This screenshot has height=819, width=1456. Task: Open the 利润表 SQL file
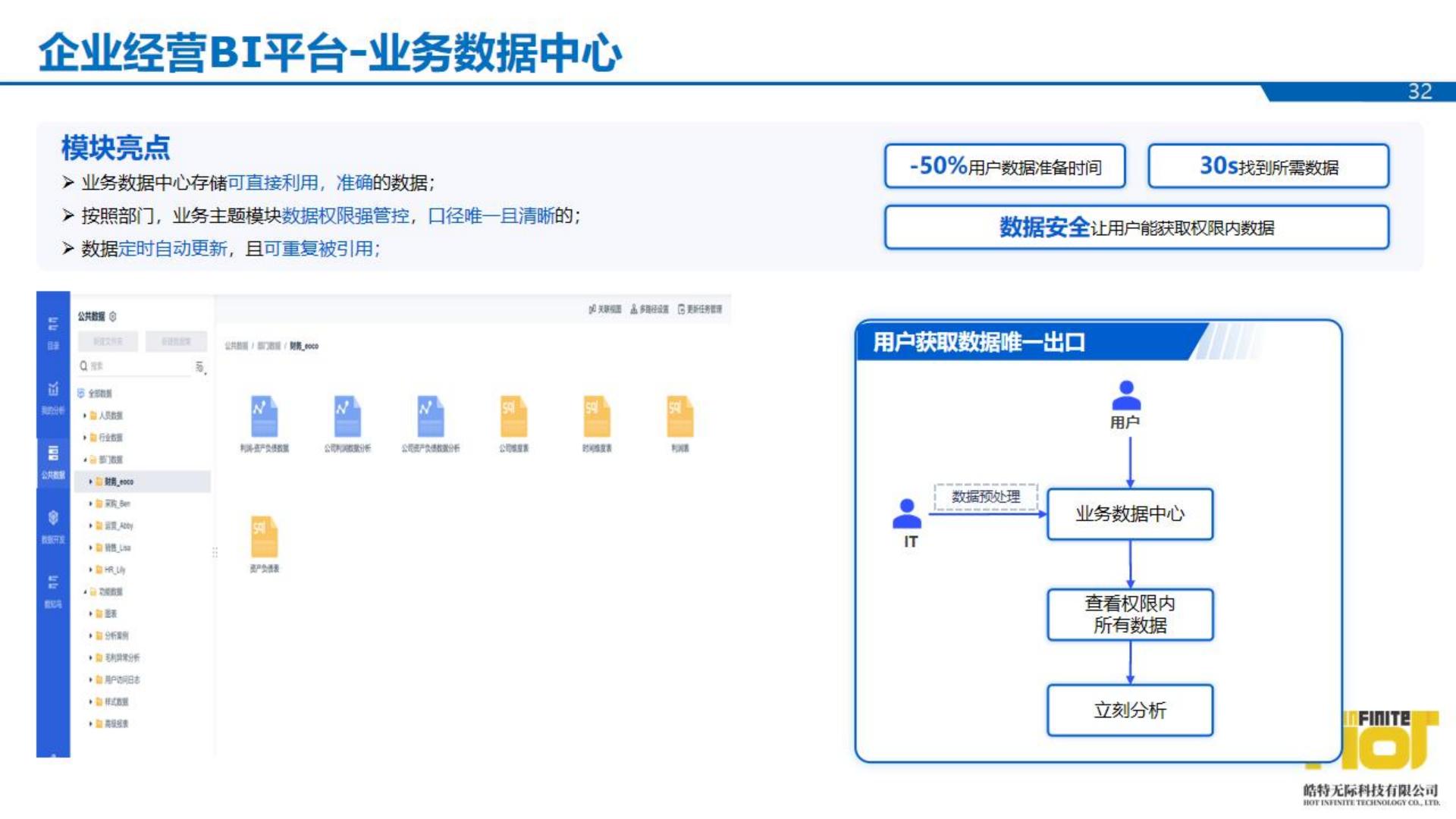pos(679,416)
